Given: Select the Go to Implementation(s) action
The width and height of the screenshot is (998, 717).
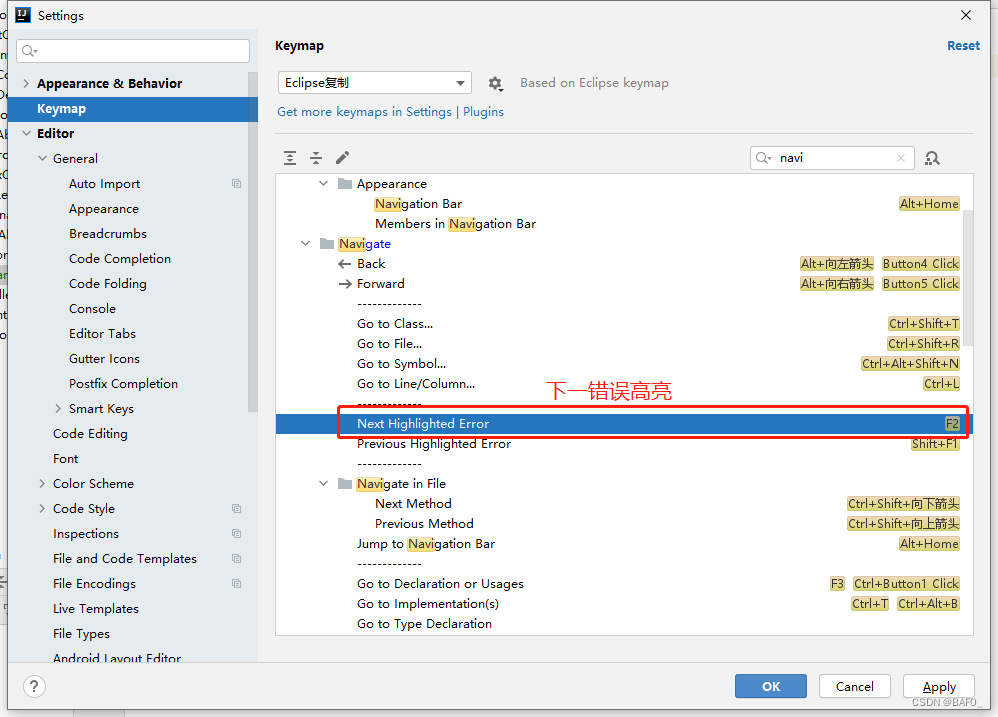Looking at the screenshot, I should pos(624,604).
